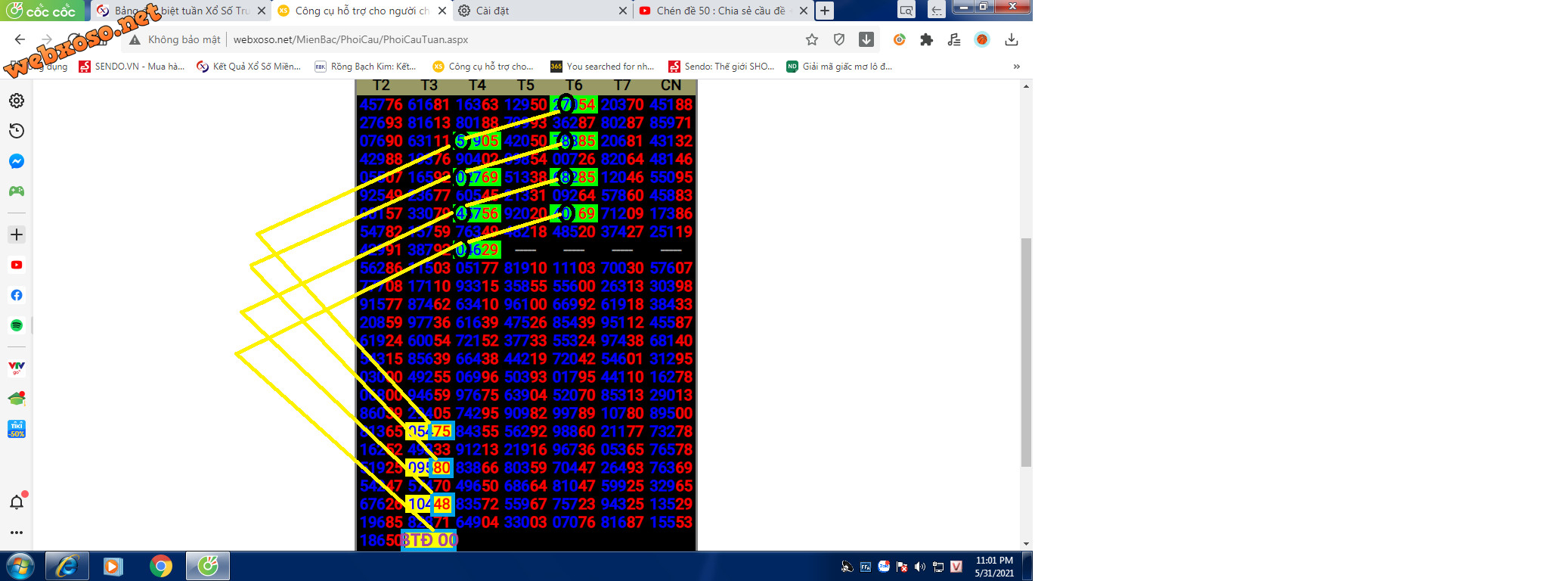The width and height of the screenshot is (1568, 581).
Task: Click the scrollbar down arrow
Action: (x=1026, y=544)
